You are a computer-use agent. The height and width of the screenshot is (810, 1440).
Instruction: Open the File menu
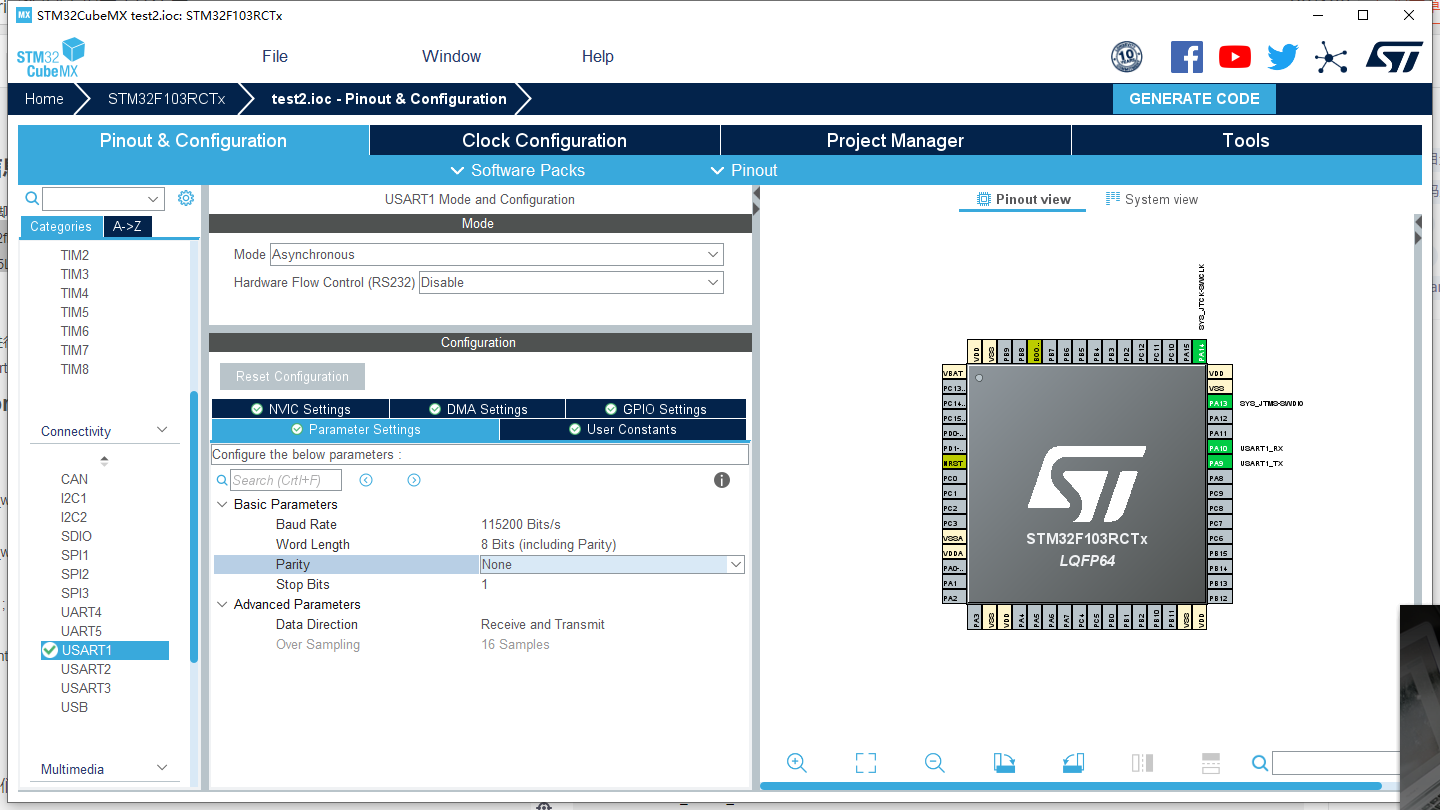coord(275,57)
